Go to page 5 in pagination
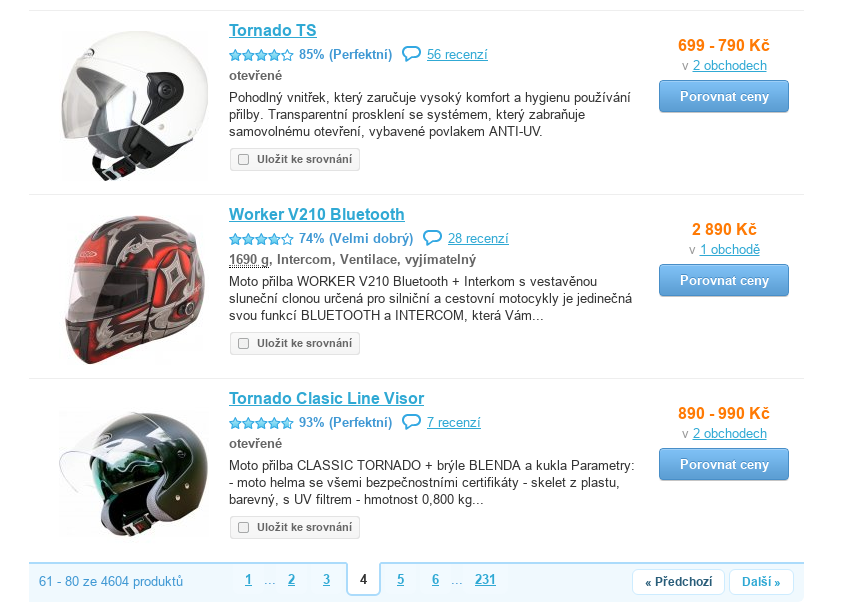The height and width of the screenshot is (611, 844). 400,580
